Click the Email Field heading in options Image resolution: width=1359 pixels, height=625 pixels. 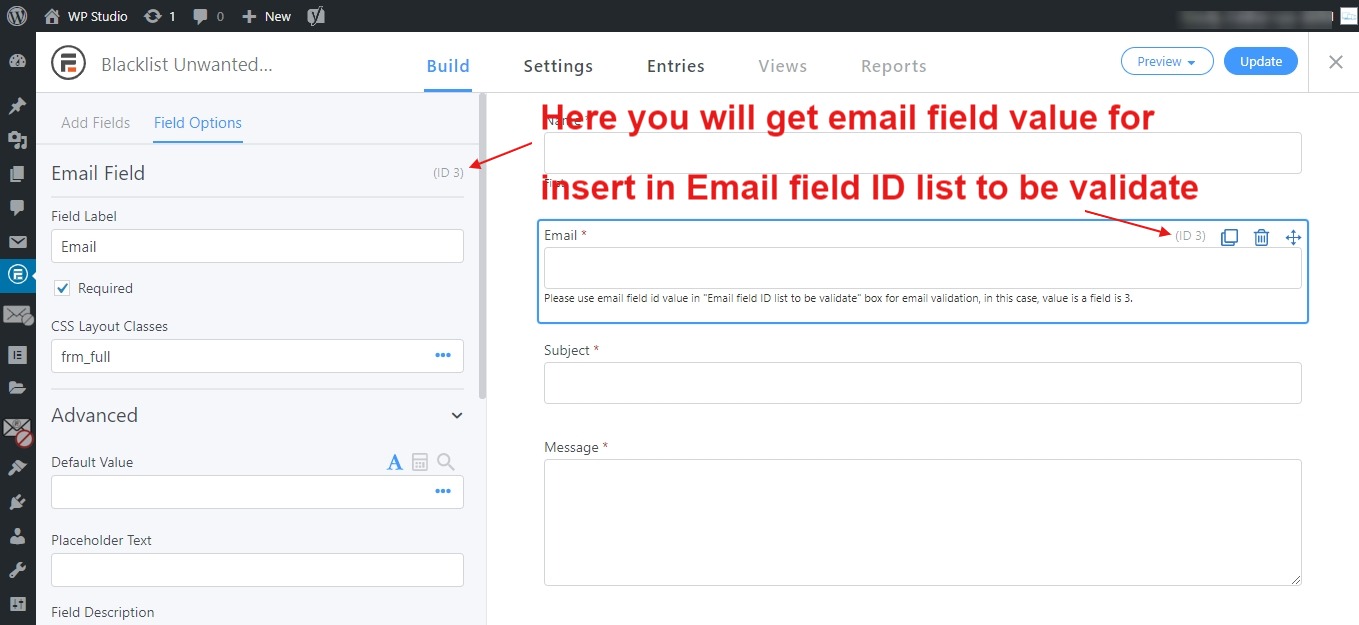click(98, 173)
